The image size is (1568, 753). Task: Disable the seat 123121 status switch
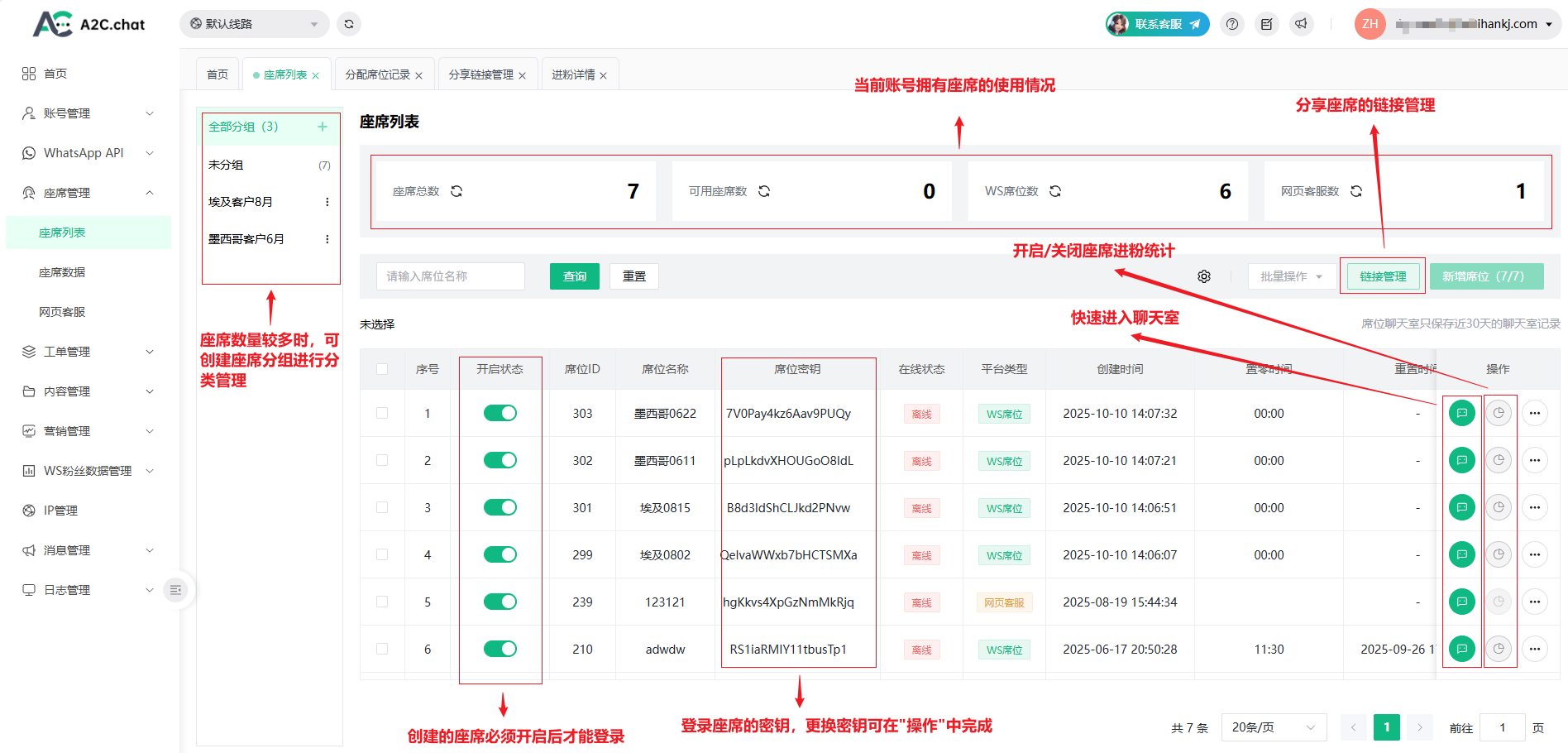coord(500,602)
